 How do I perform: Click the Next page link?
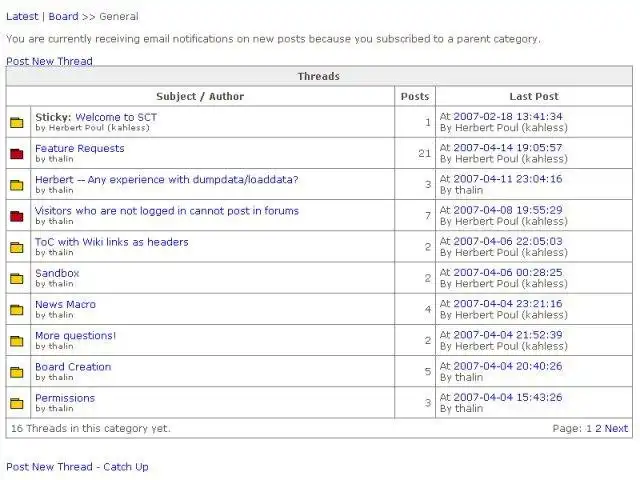[x=616, y=429]
